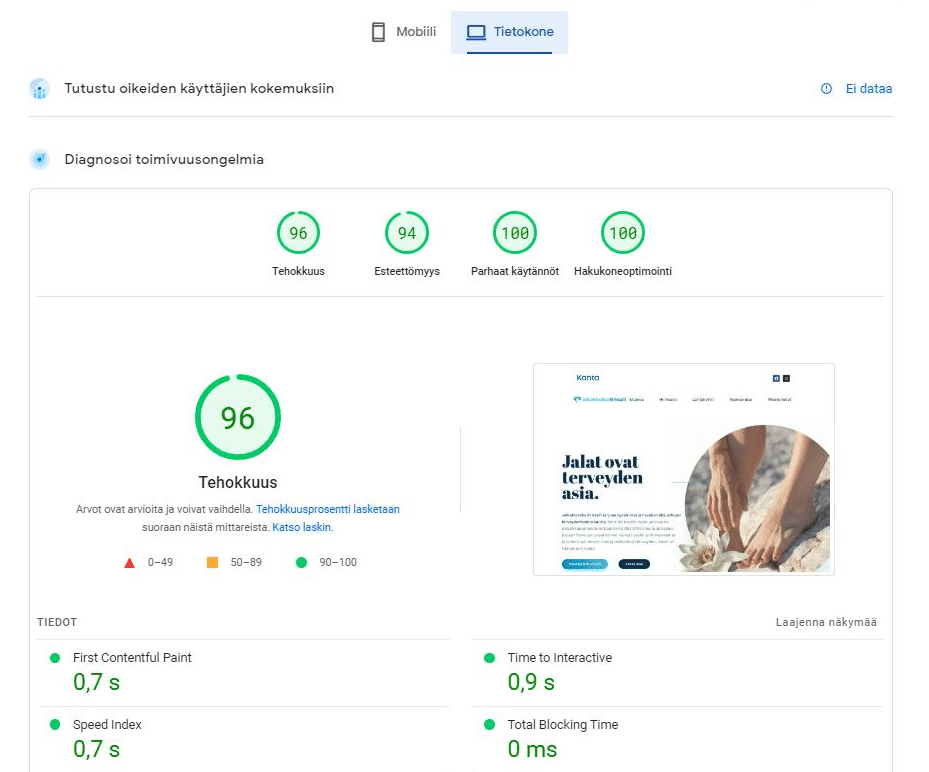Open the Tehokkuusprosentti lasketaan link
This screenshot has width=929, height=772.
pyautogui.click(x=328, y=509)
